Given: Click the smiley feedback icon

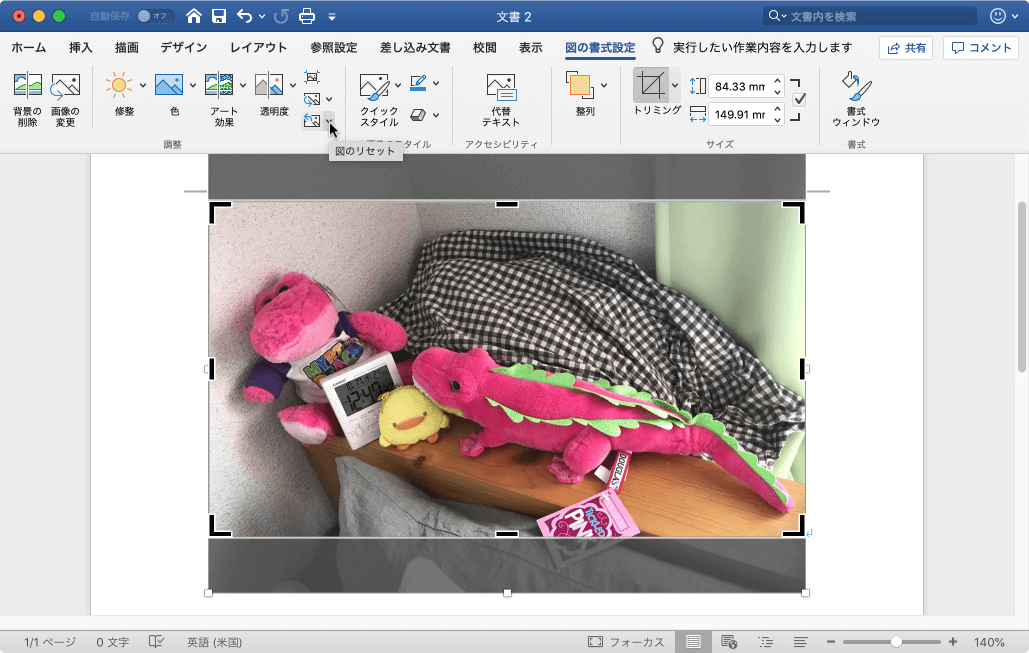Looking at the screenshot, I should coord(998,16).
